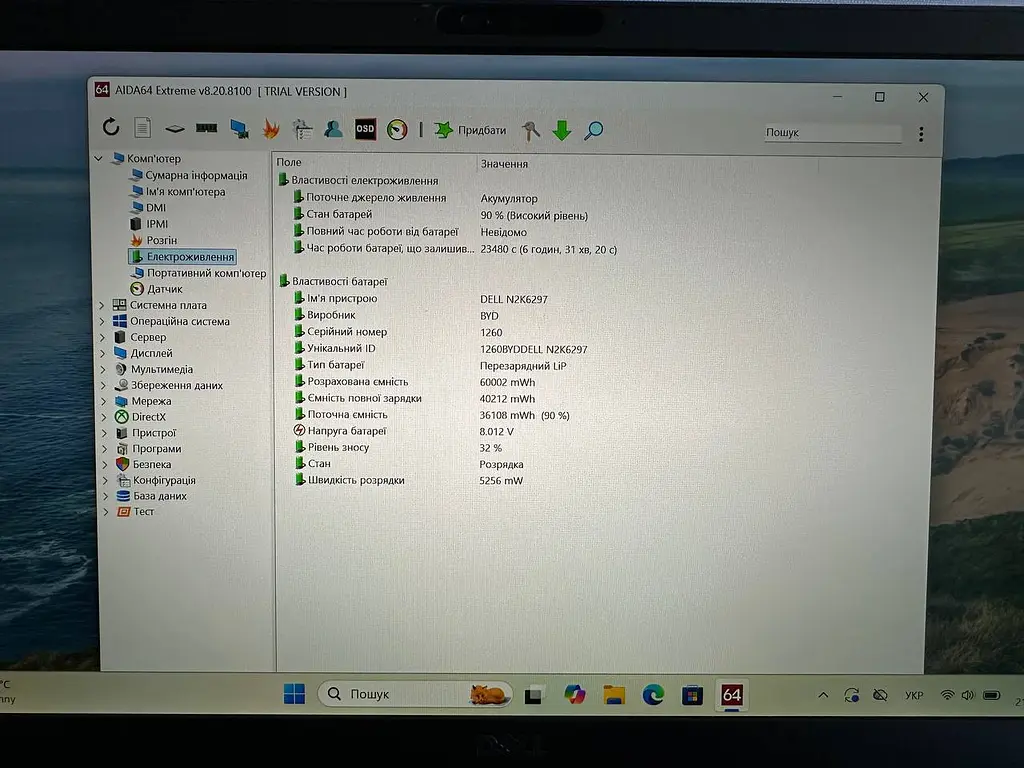Select the Рівень зносу row

(x=398, y=447)
